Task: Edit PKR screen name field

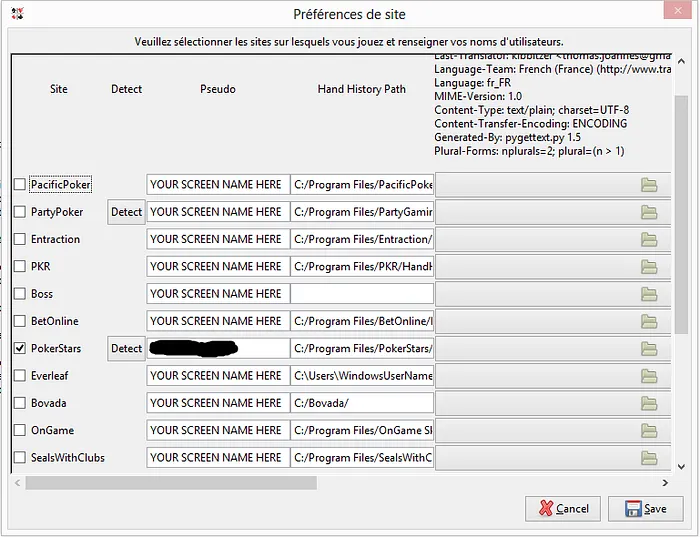Action: coord(218,266)
